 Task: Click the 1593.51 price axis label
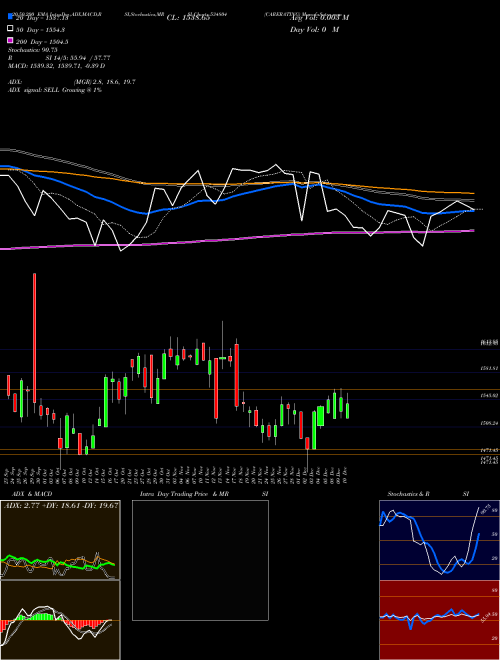tap(489, 368)
